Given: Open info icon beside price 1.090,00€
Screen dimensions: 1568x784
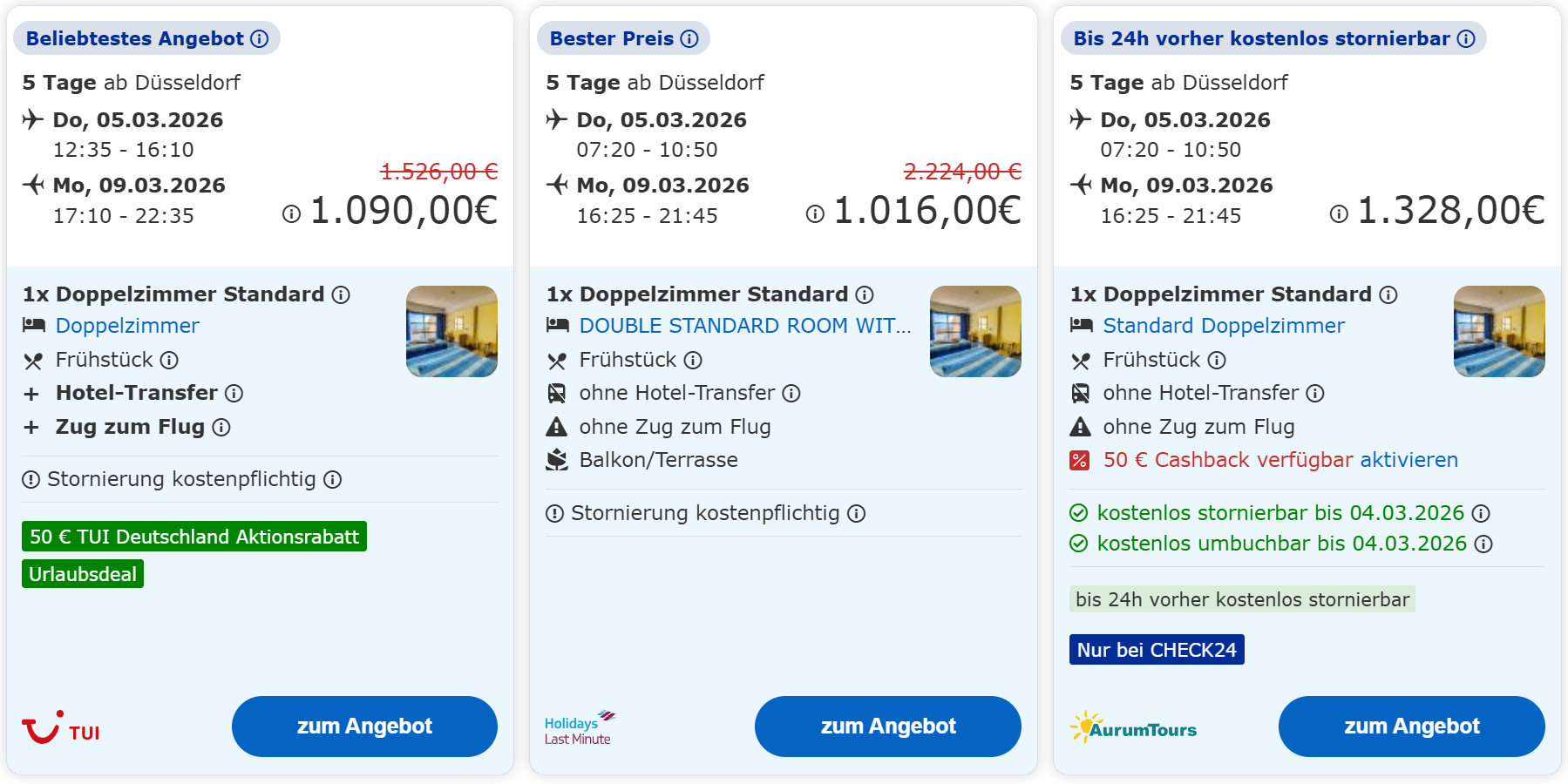Looking at the screenshot, I should coord(291,214).
